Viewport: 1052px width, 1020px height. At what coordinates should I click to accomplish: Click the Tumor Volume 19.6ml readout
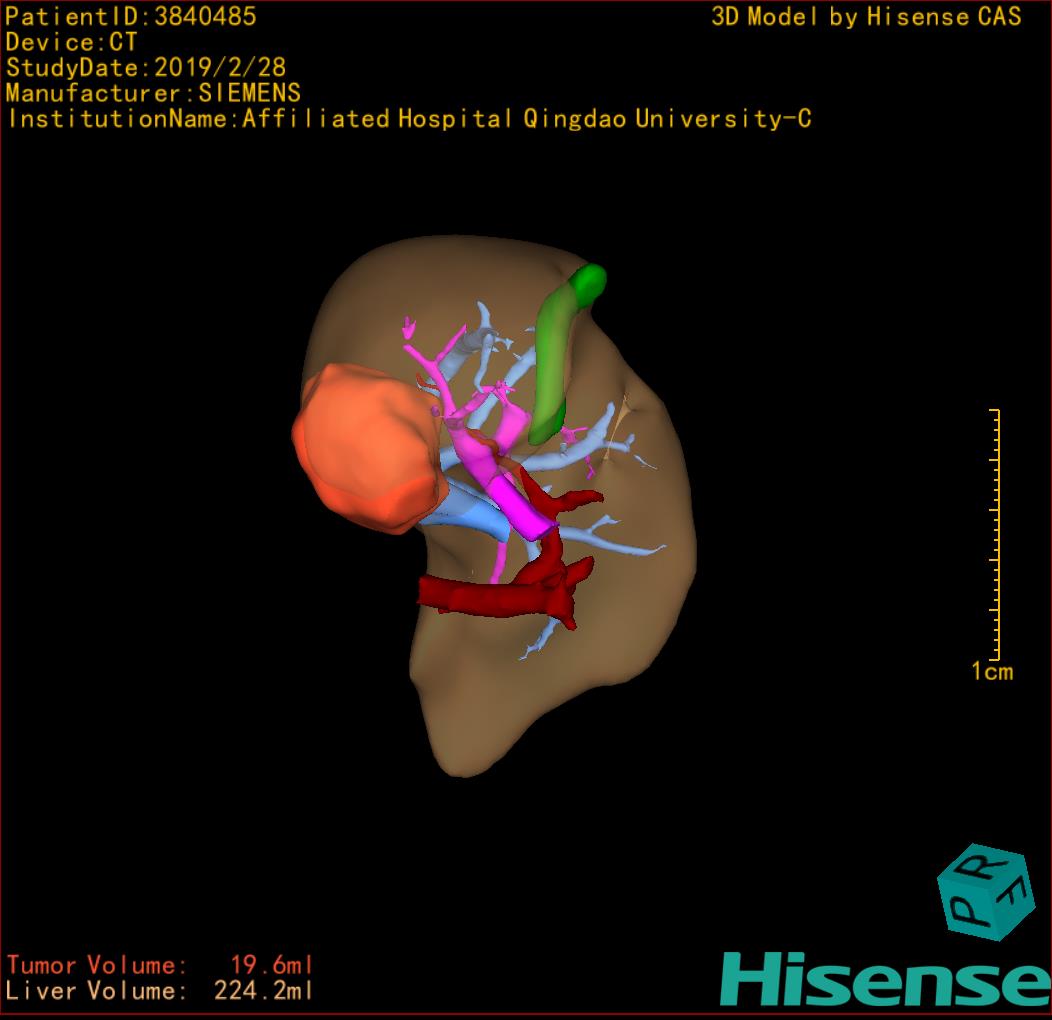click(x=160, y=965)
